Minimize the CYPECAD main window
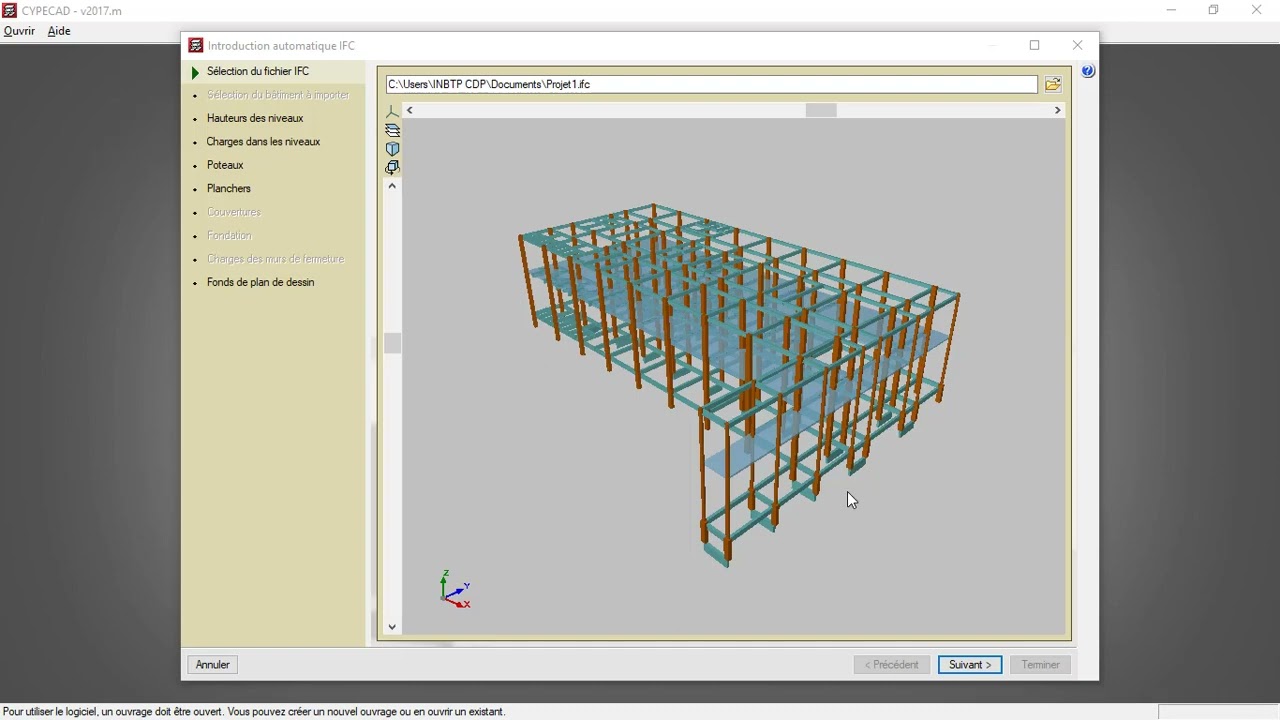This screenshot has width=1280, height=720. (x=1171, y=10)
